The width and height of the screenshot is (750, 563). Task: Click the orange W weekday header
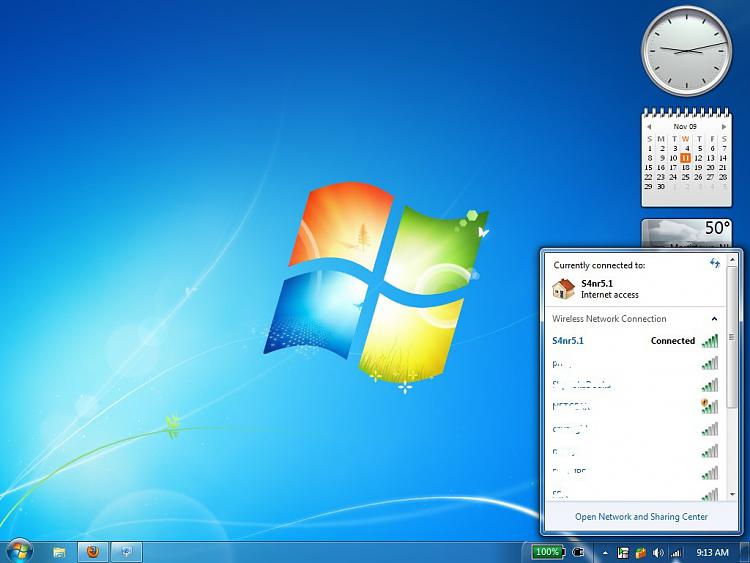(x=685, y=139)
